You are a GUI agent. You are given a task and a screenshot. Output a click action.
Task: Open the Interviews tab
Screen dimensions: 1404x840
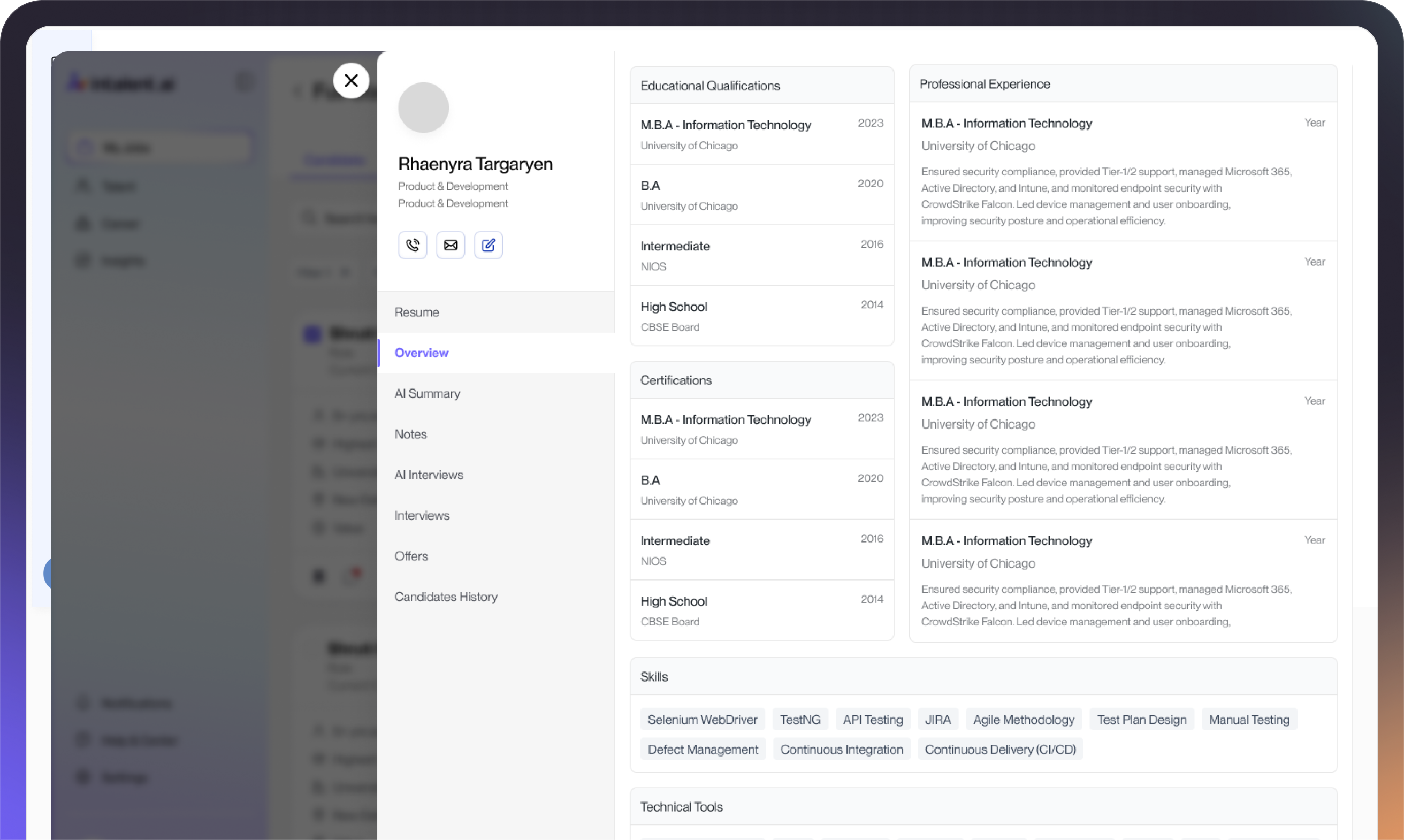422,516
